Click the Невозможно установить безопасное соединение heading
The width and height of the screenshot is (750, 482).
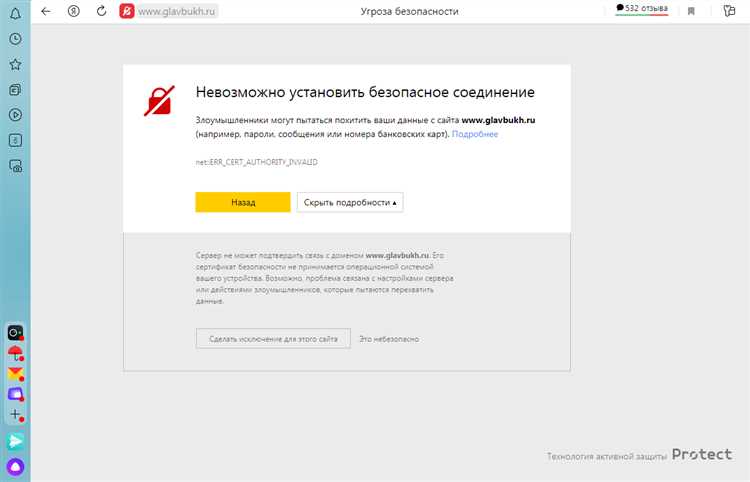(365, 92)
